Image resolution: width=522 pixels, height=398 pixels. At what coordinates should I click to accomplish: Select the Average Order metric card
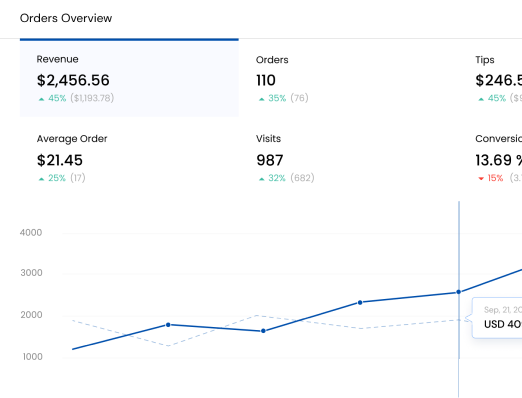129,158
